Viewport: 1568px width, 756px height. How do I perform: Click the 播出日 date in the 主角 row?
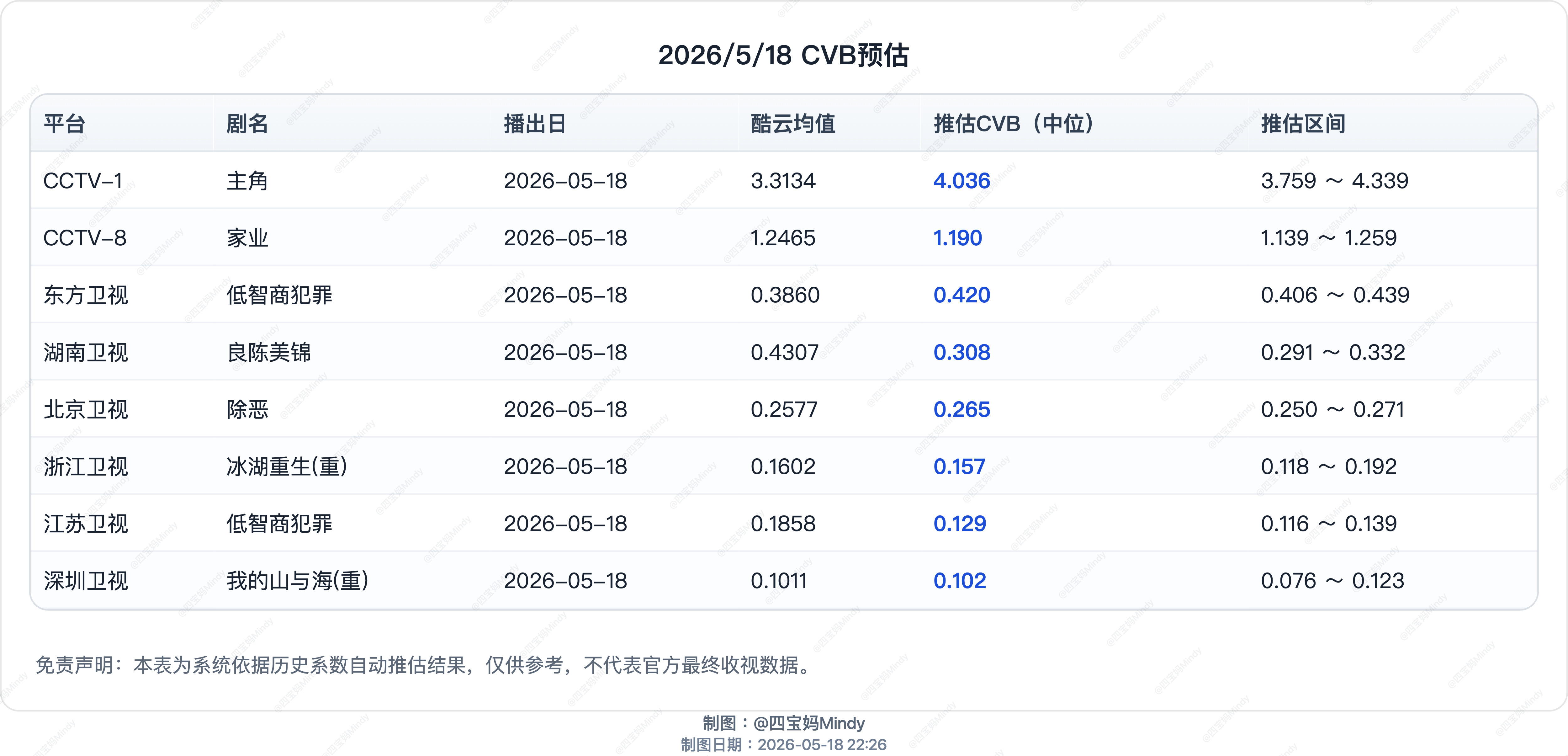click(565, 181)
